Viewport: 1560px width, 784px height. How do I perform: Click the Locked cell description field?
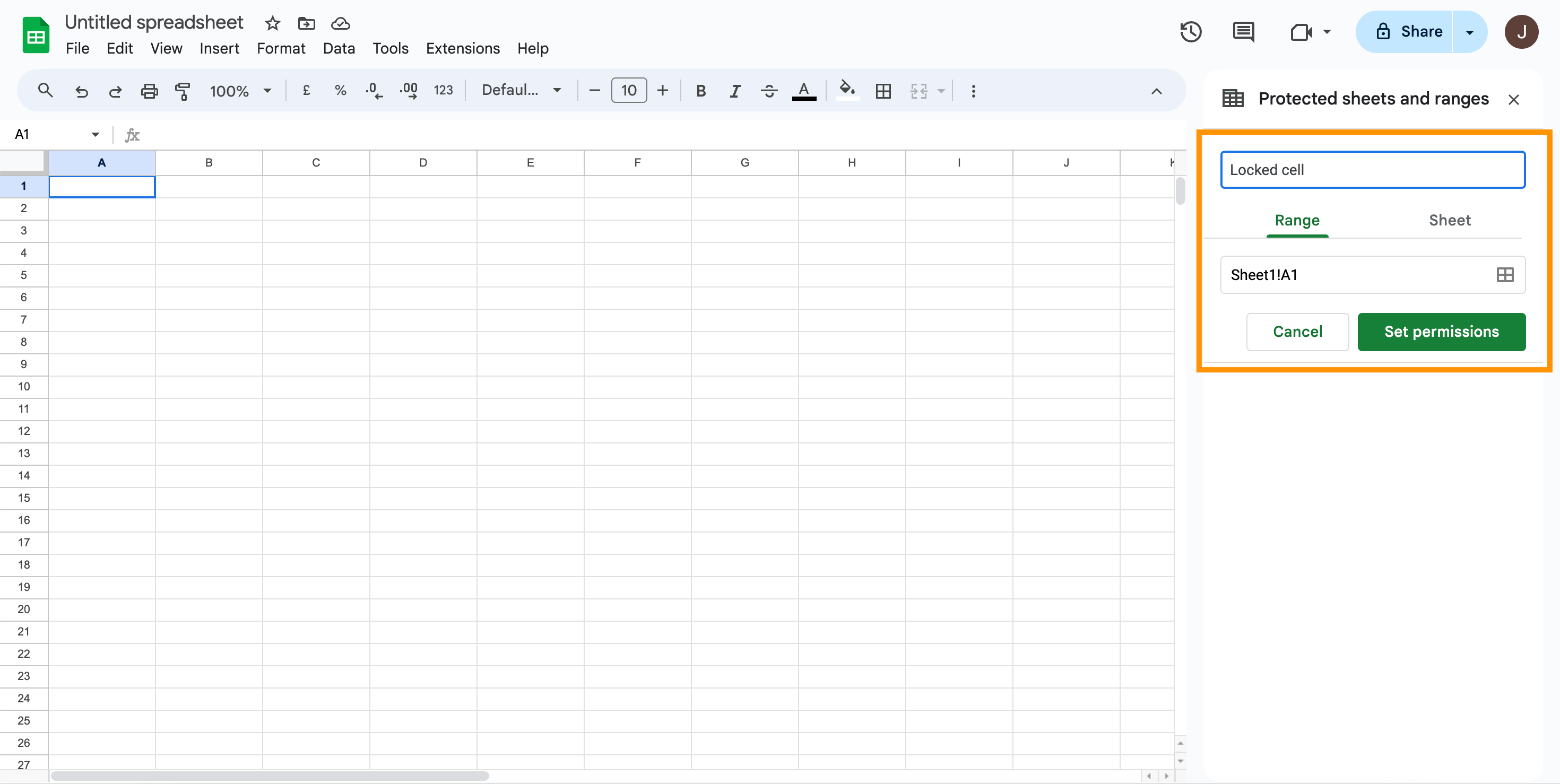coord(1372,170)
